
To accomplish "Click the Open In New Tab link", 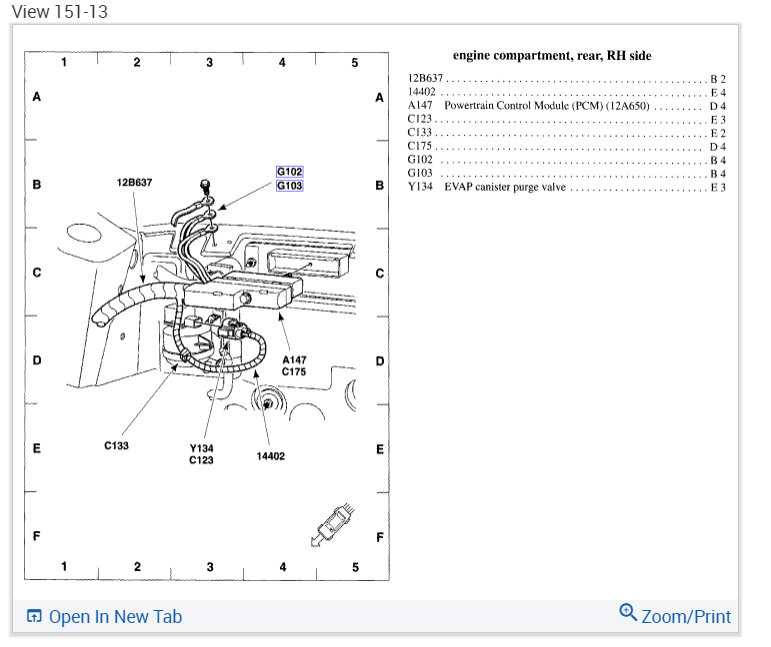I will click(115, 617).
